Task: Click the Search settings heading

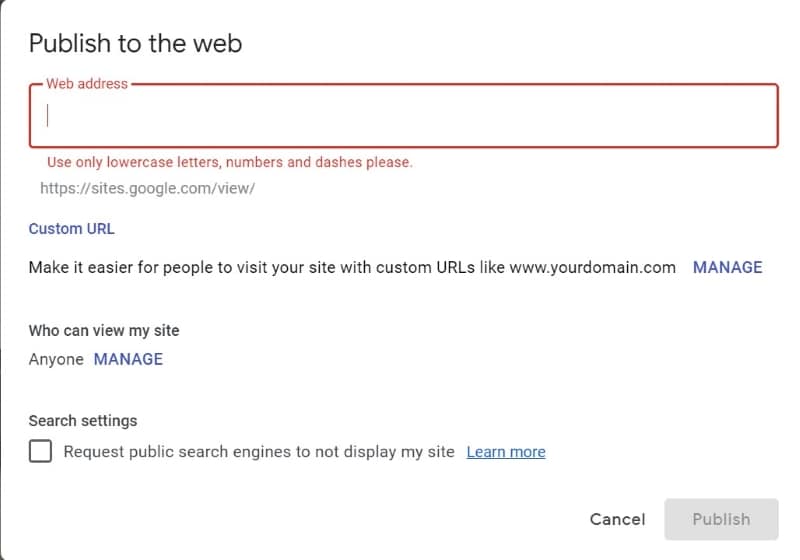Action: point(83,421)
